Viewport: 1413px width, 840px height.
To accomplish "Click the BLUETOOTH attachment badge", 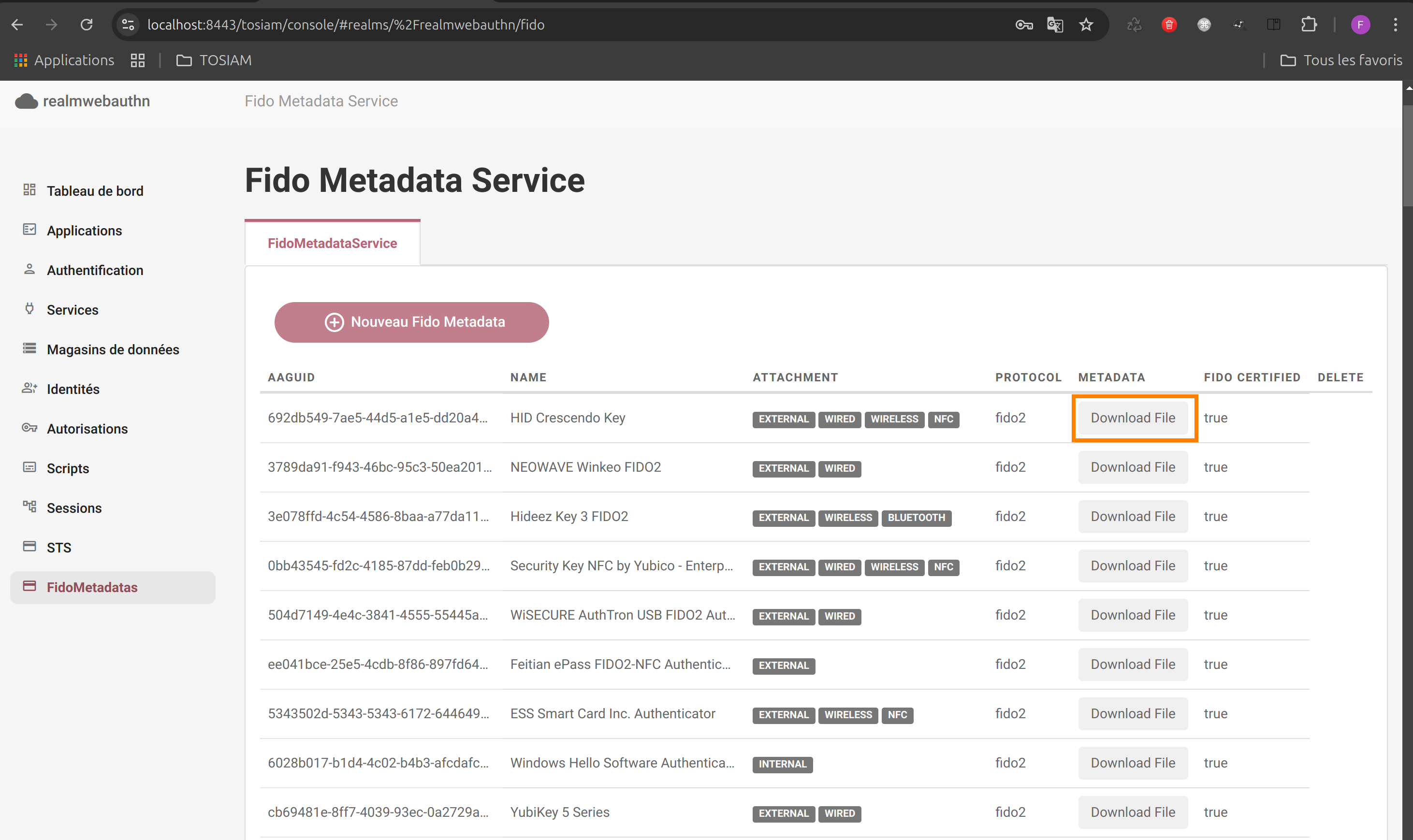I will point(916,517).
